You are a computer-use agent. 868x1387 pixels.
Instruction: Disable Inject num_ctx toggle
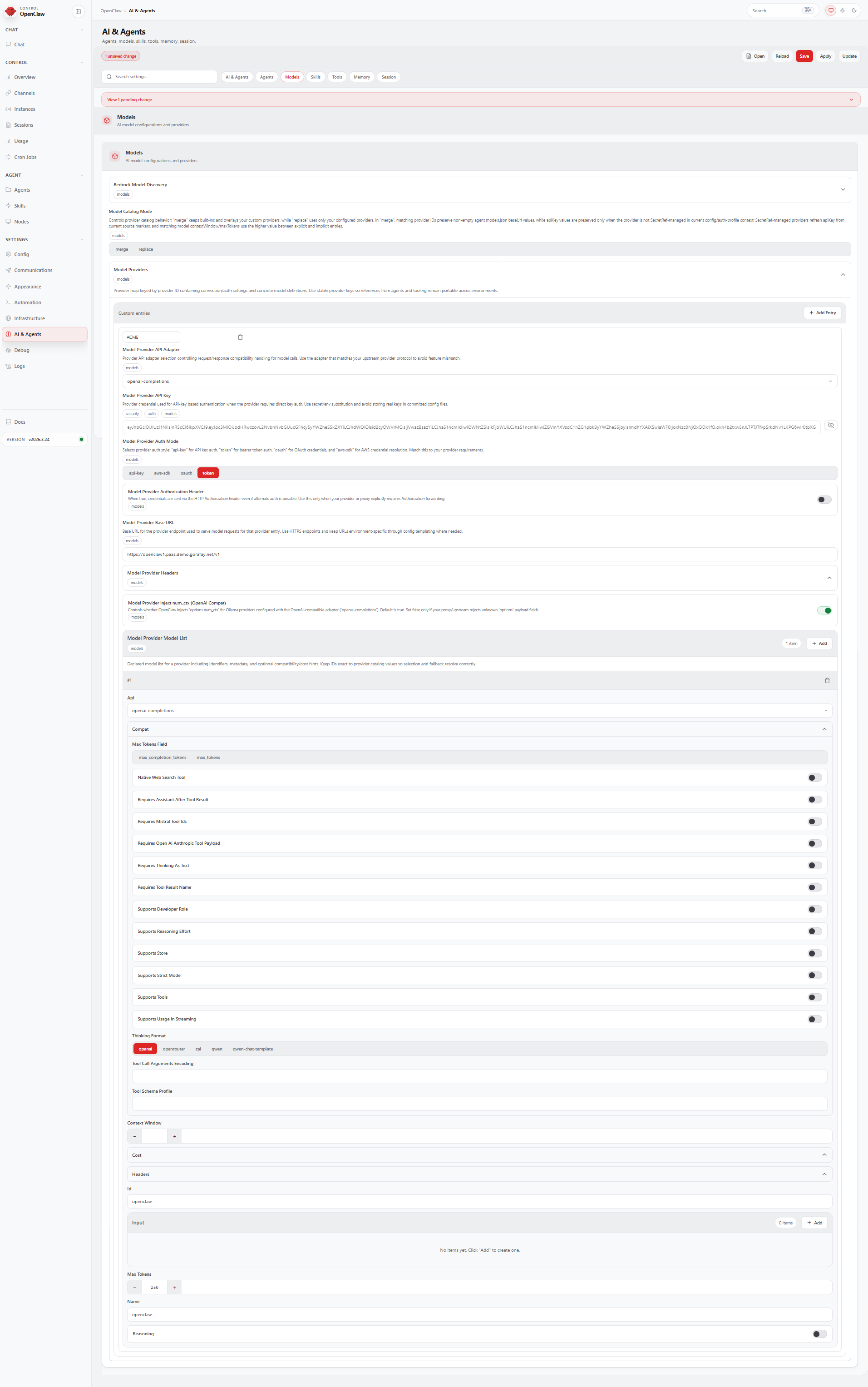pos(824,610)
